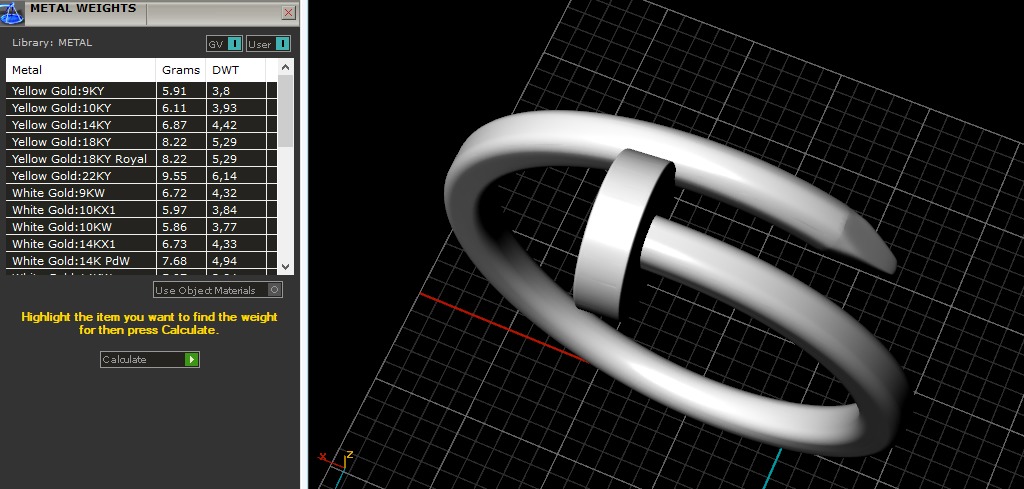This screenshot has height=489, width=1024.
Task: Click the scroll up arrow of metal list
Action: [285, 67]
